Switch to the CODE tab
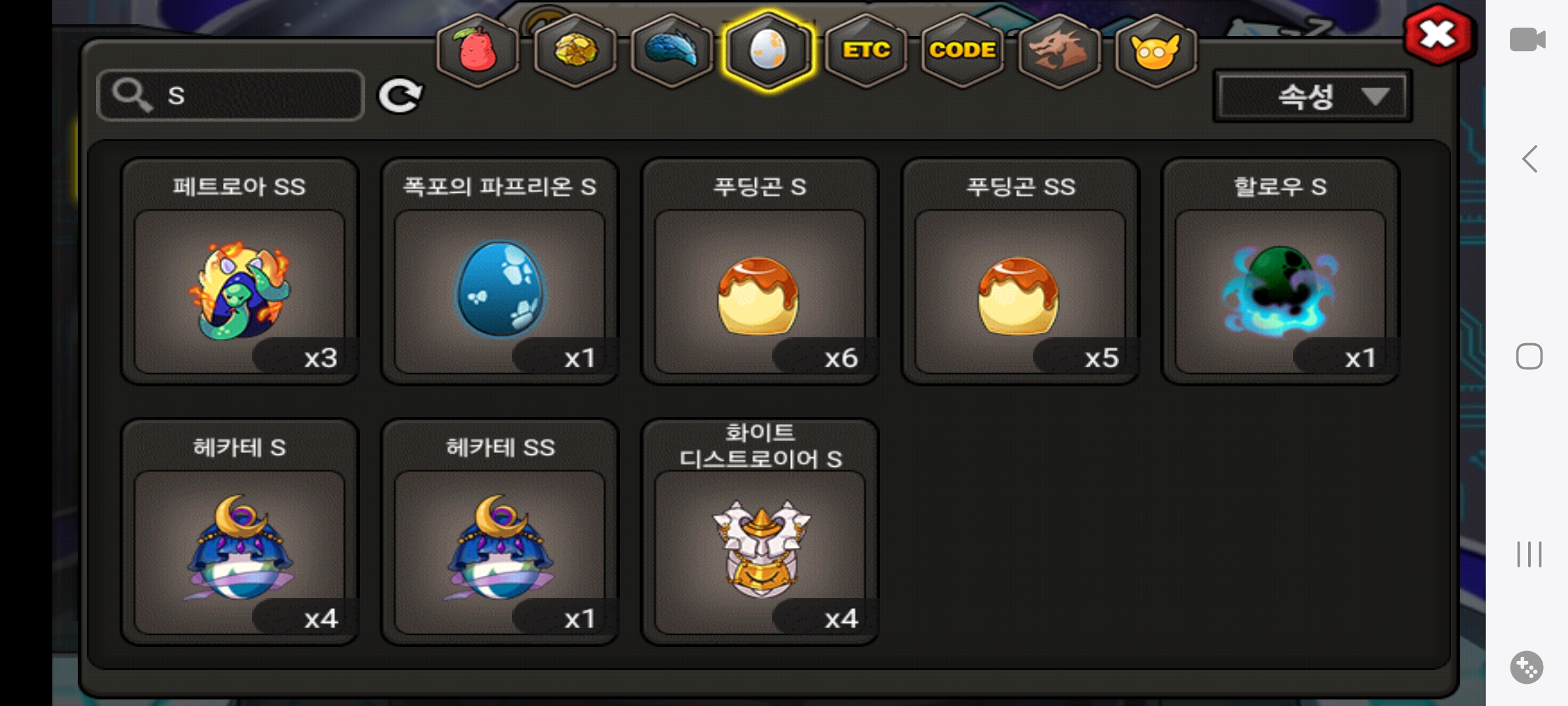 [x=962, y=51]
